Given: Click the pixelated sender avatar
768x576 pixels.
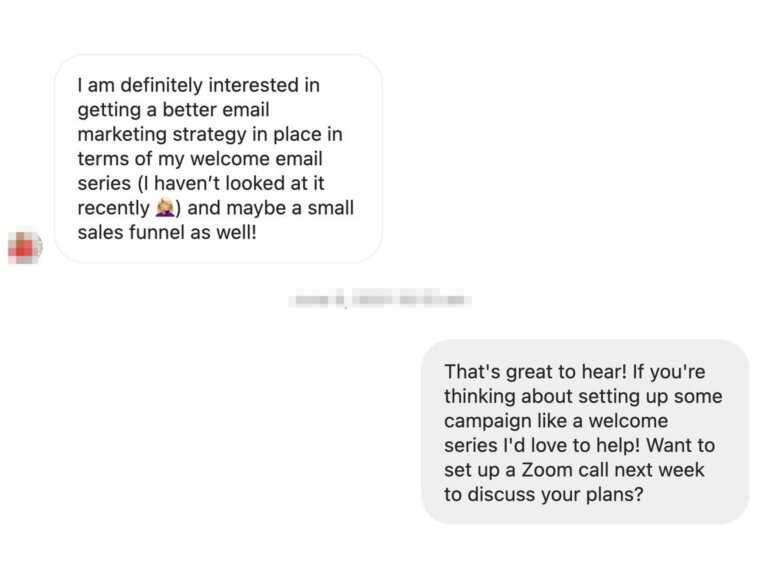Looking at the screenshot, I should pos(24,245).
